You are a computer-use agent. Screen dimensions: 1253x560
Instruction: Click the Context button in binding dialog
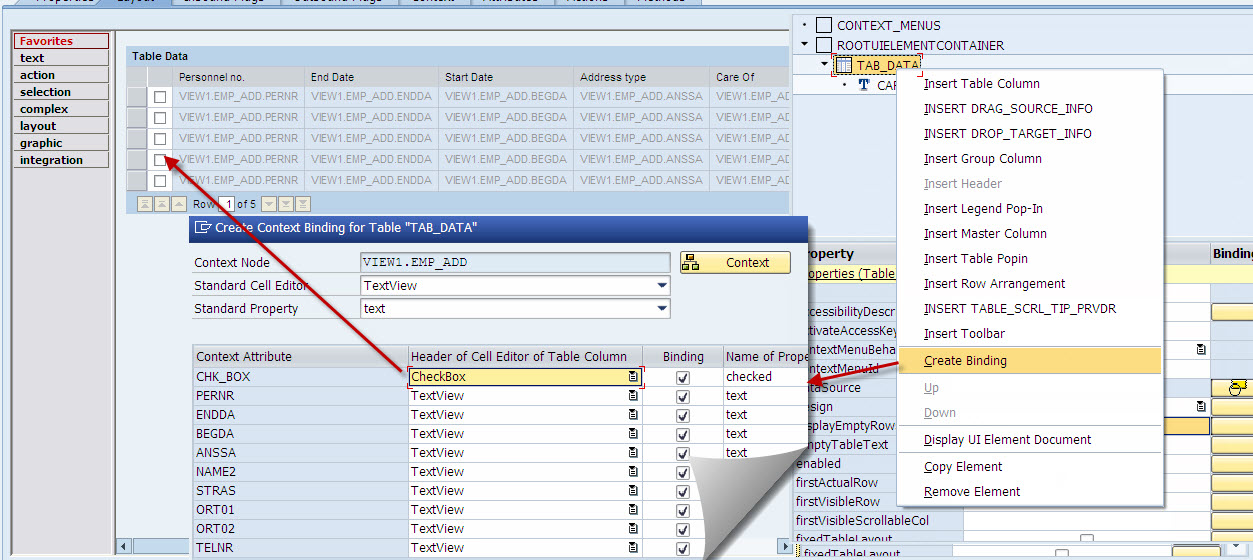coord(735,263)
